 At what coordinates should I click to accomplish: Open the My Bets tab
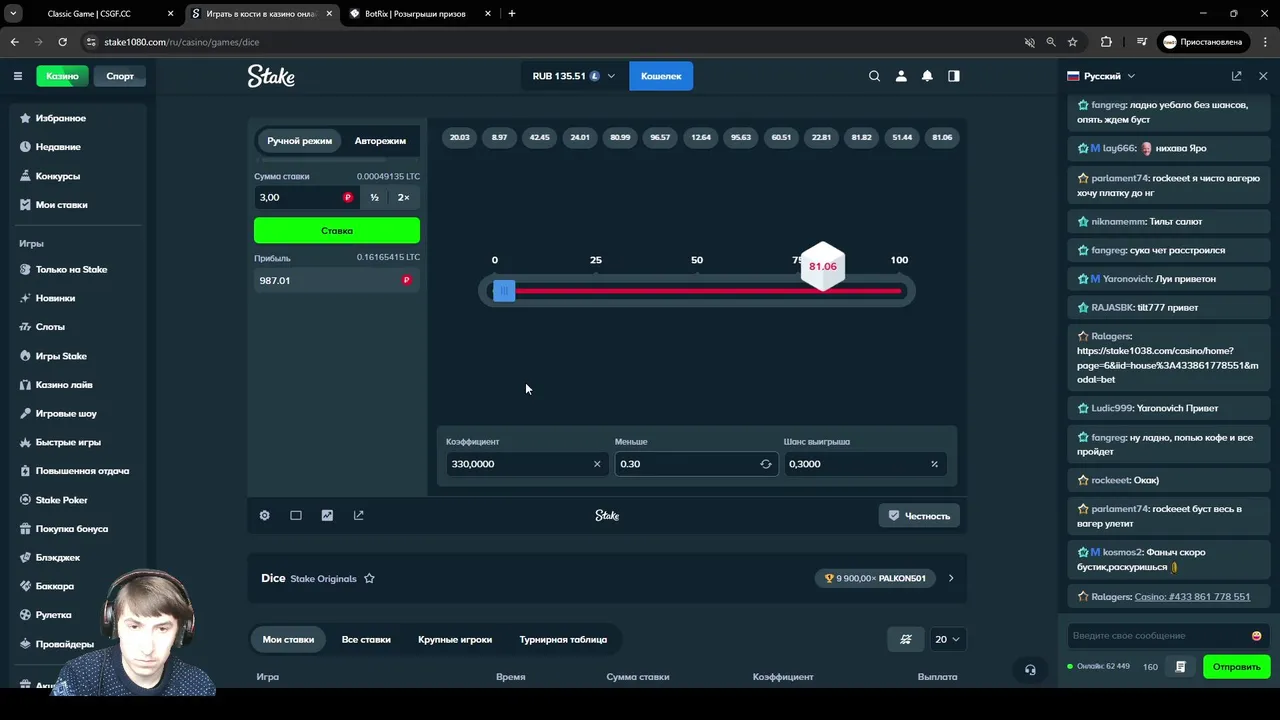pos(288,639)
